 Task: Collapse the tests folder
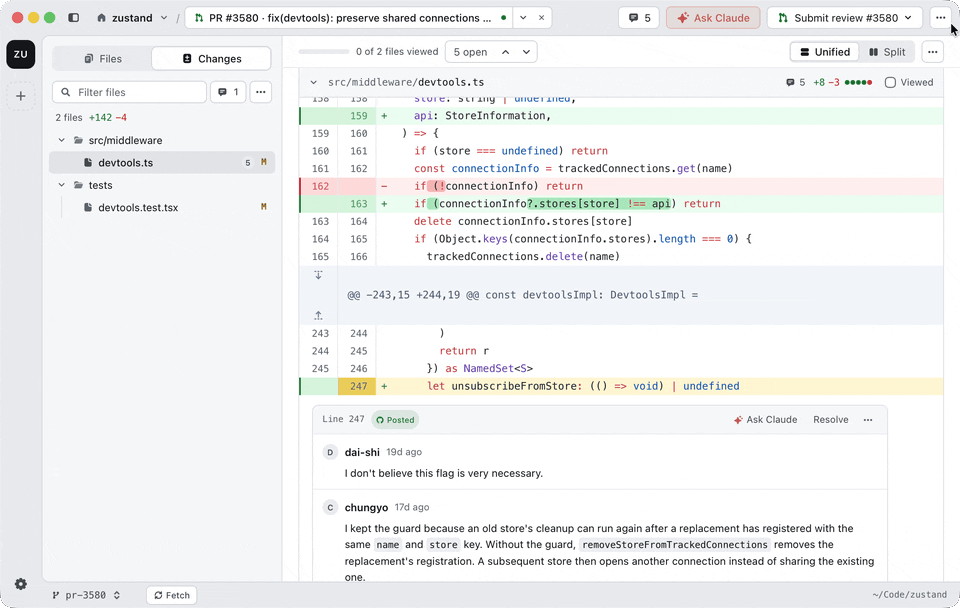point(61,185)
